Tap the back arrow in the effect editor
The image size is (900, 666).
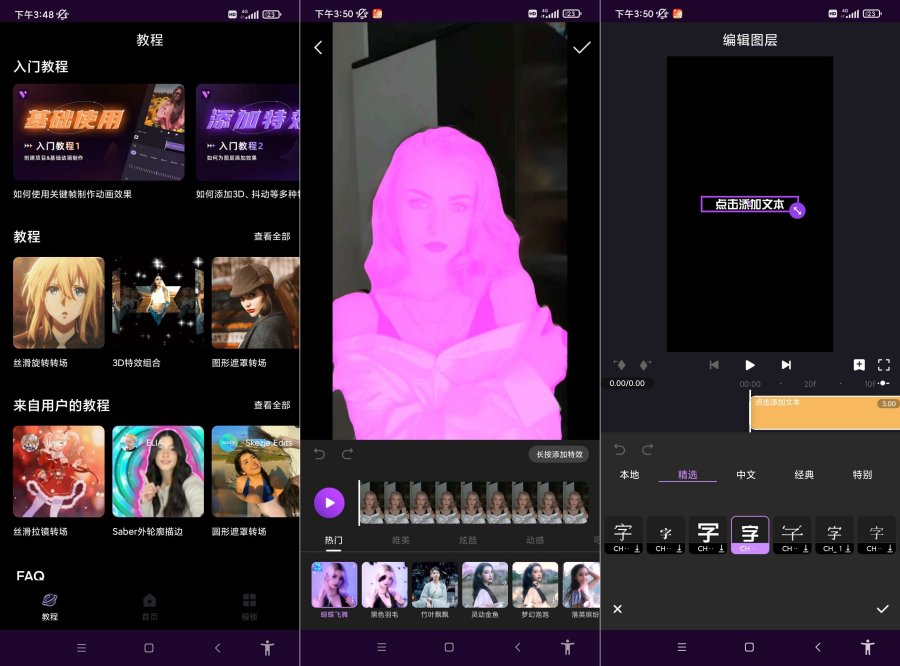(x=318, y=48)
